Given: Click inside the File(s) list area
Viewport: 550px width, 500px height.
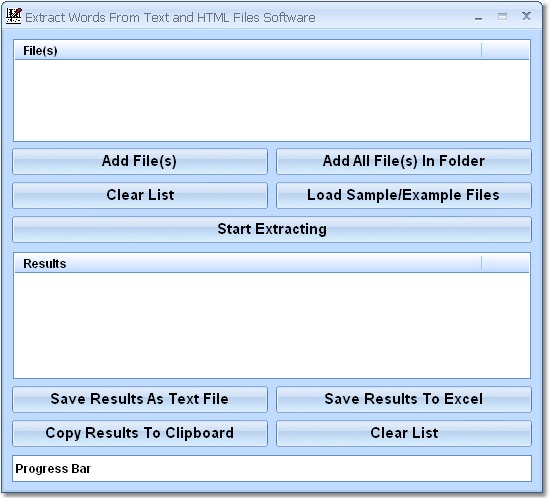Looking at the screenshot, I should 272,100.
